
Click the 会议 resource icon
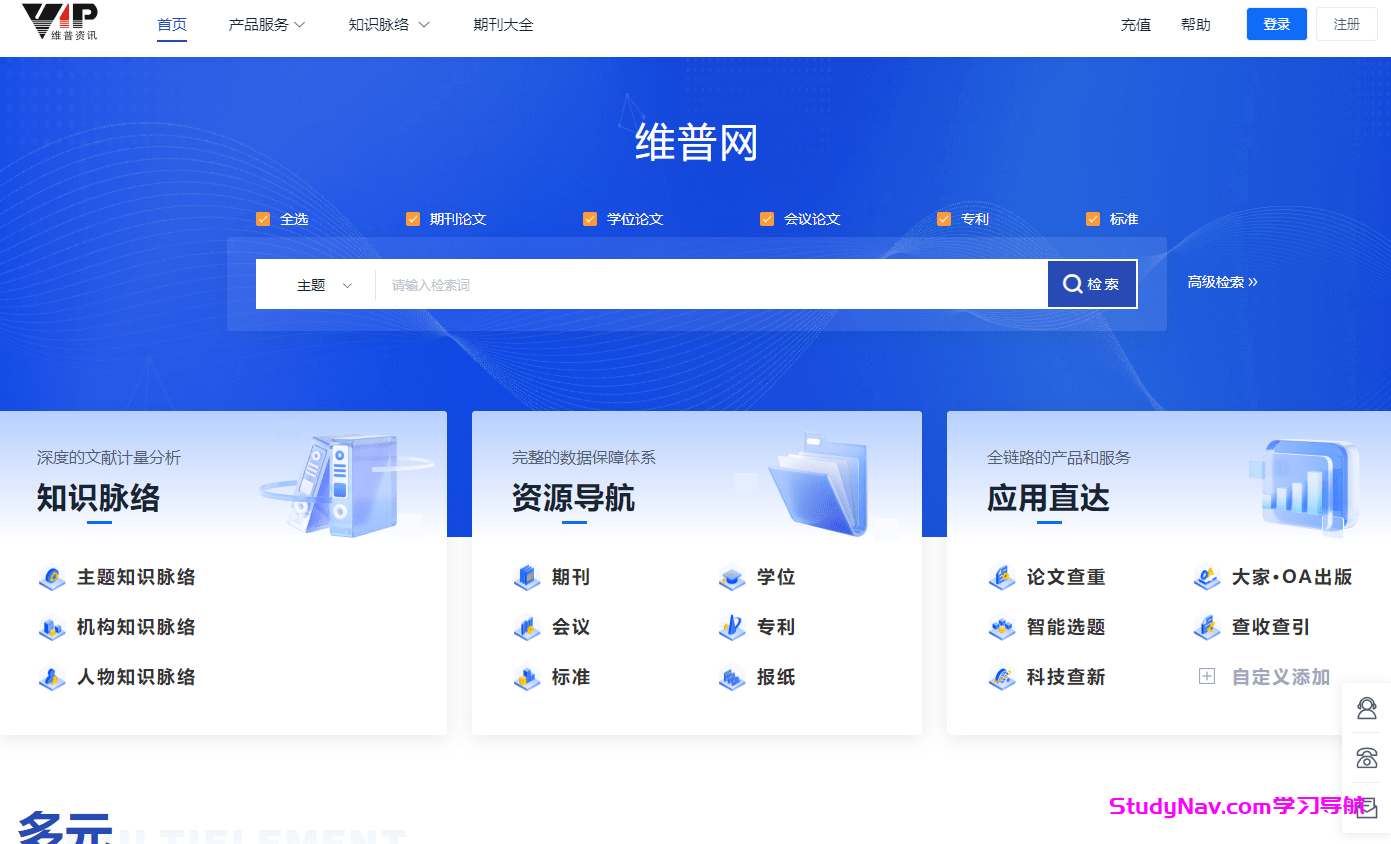(527, 627)
